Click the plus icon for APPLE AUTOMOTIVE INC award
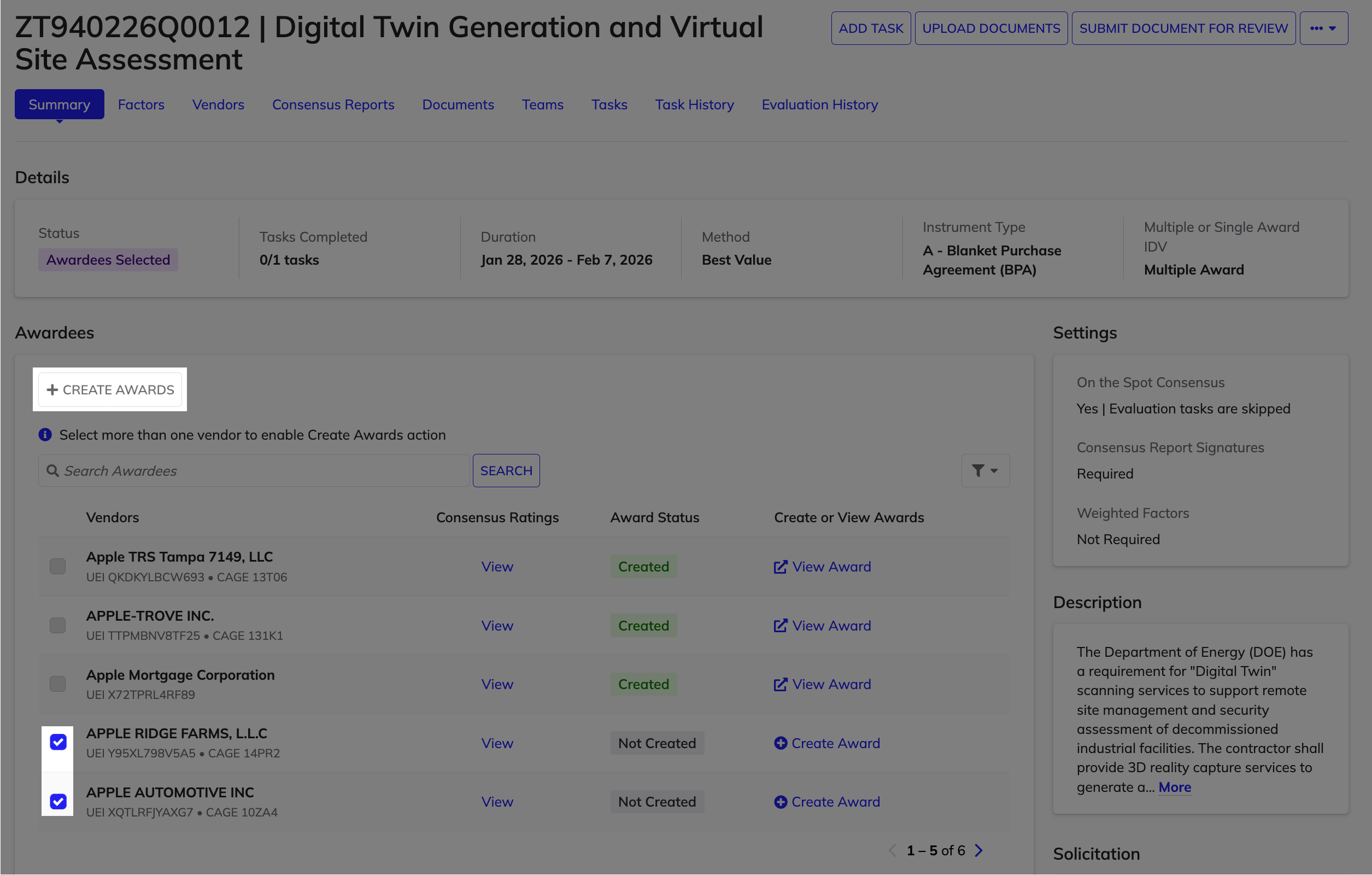 click(x=780, y=802)
